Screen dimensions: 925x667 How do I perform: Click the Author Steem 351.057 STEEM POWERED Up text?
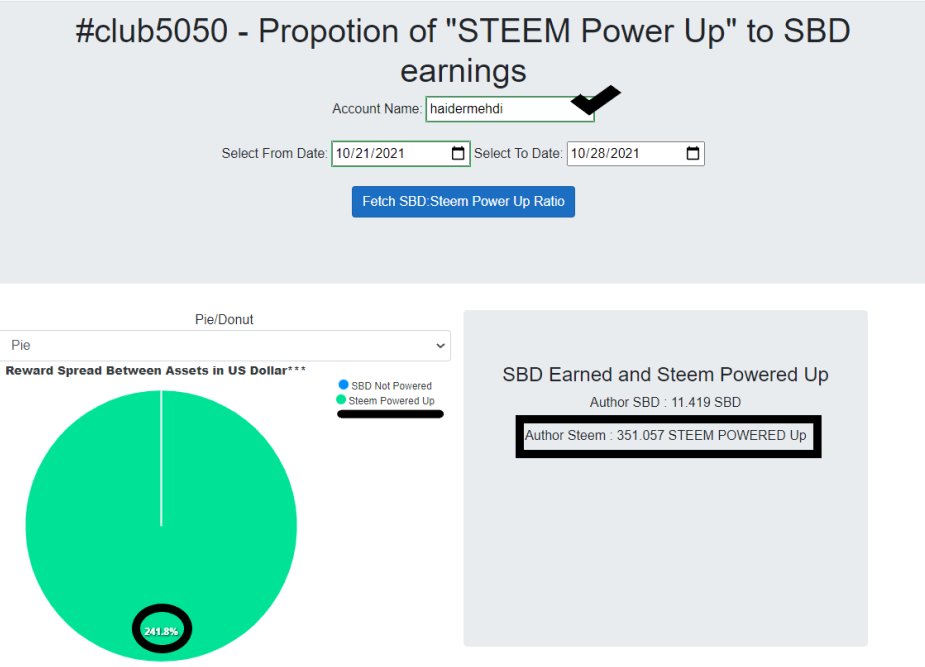[x=665, y=436]
